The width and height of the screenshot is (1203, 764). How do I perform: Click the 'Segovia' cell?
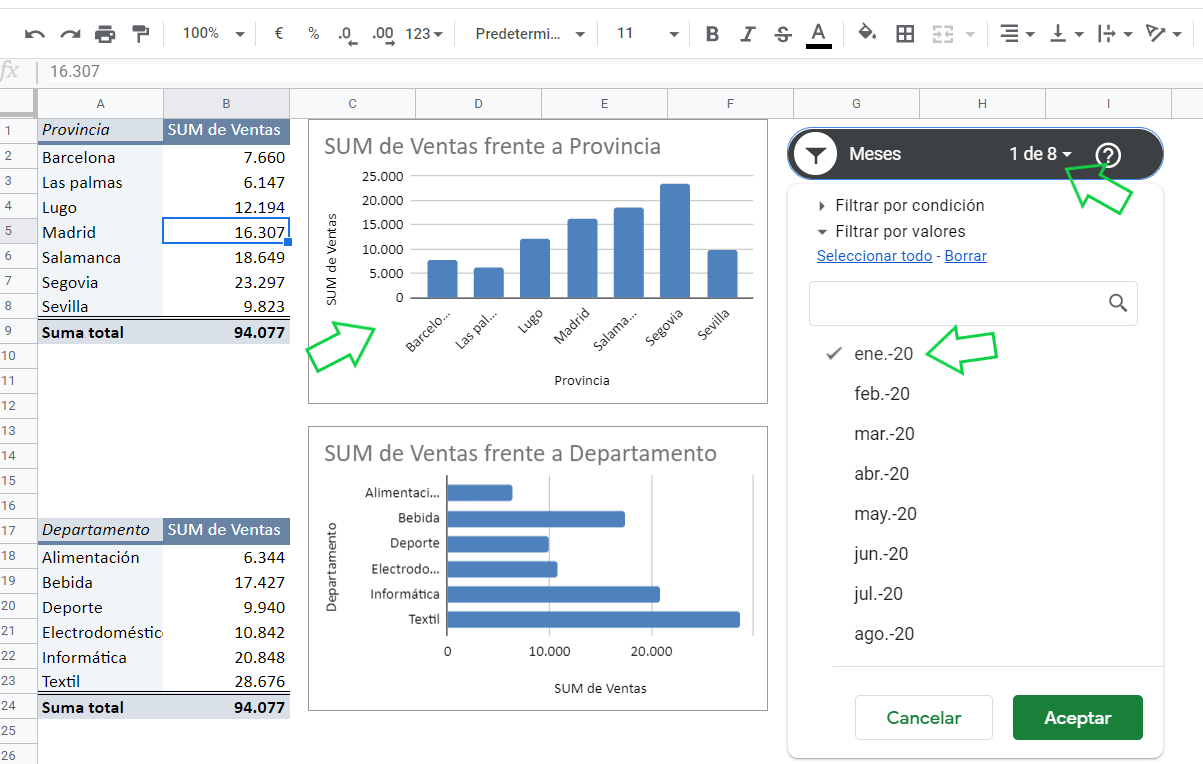click(x=101, y=282)
